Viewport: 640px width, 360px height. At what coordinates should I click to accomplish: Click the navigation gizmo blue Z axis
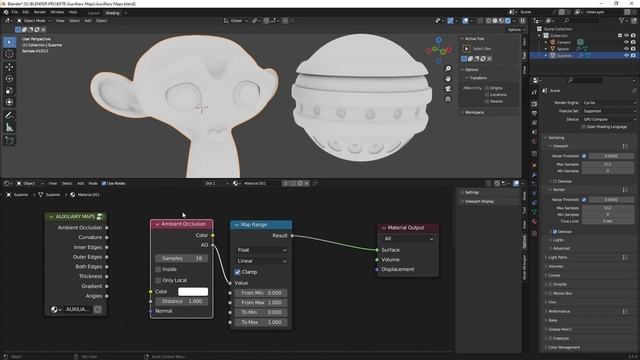pyautogui.click(x=439, y=40)
